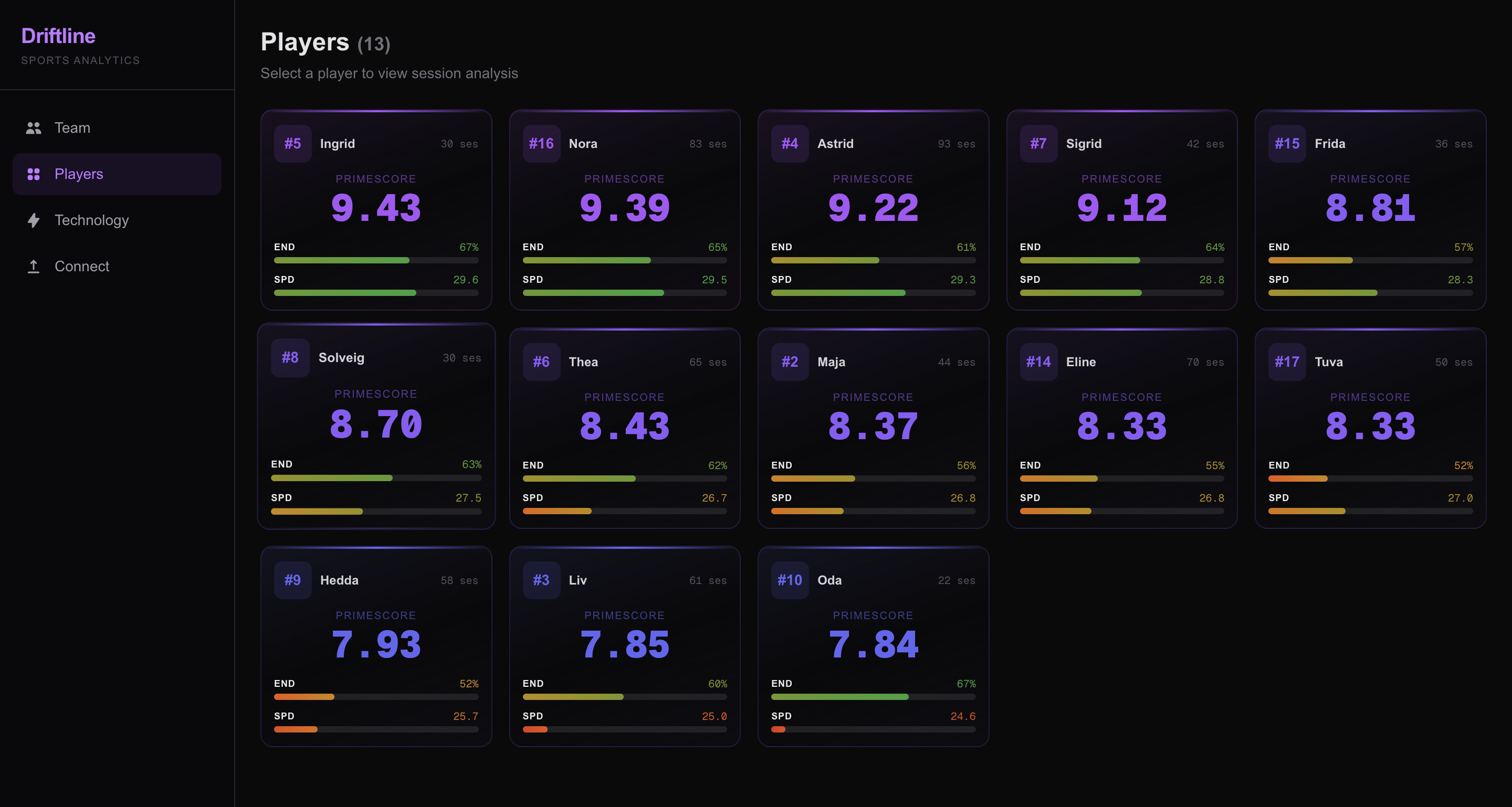Go to the Technology section
Viewport: 1512px width, 807px height.
pos(91,220)
